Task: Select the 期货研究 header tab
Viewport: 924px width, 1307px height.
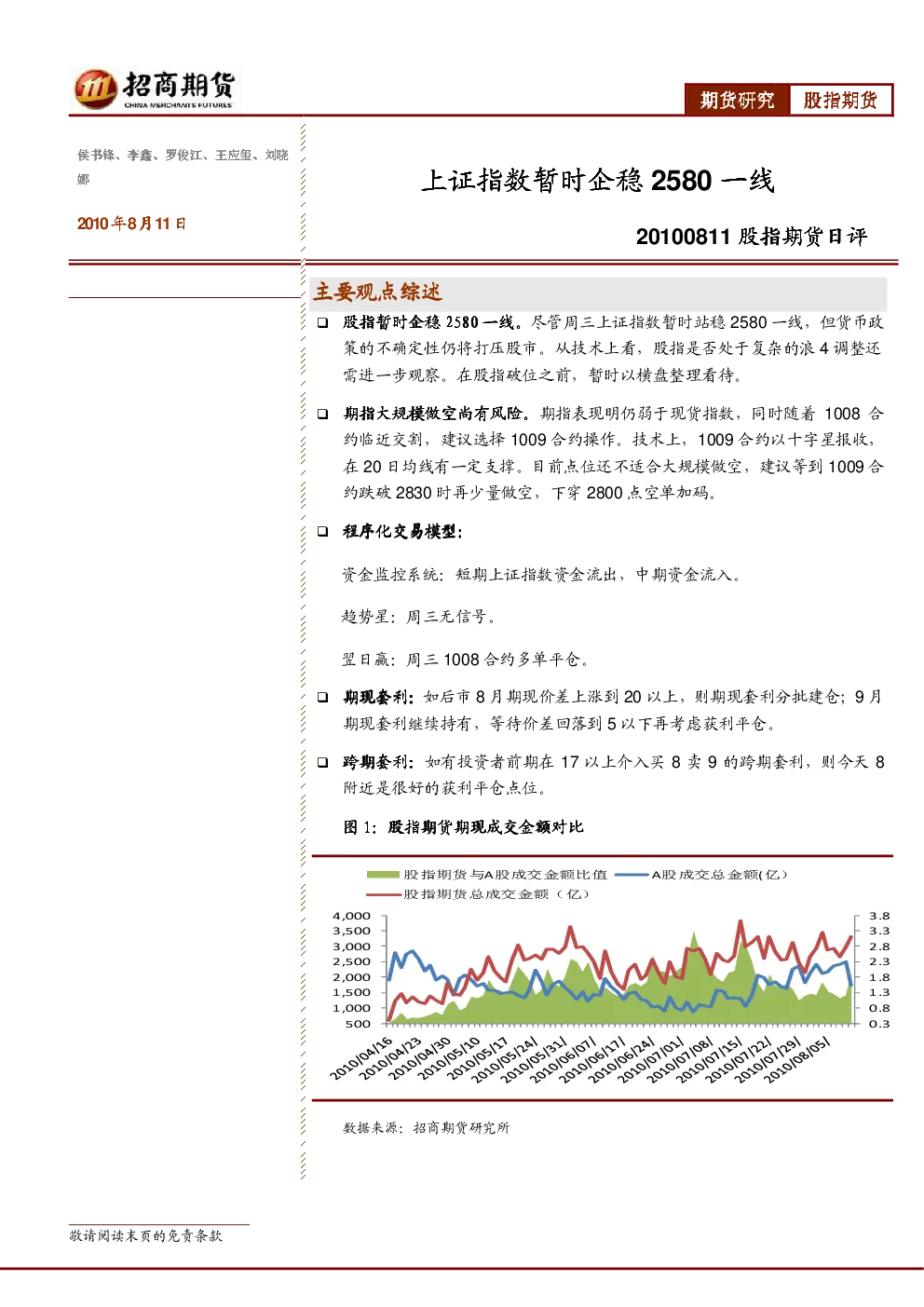Action: [738, 100]
